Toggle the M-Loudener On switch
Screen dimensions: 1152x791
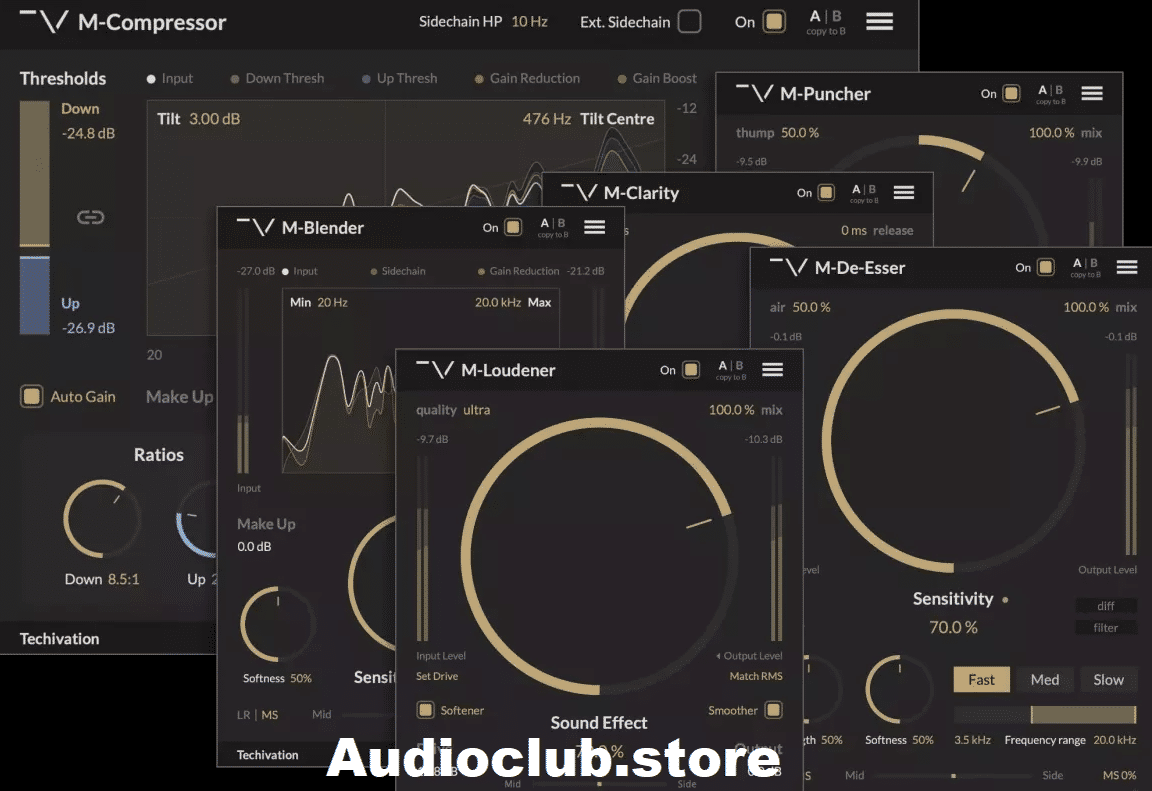pyautogui.click(x=691, y=369)
